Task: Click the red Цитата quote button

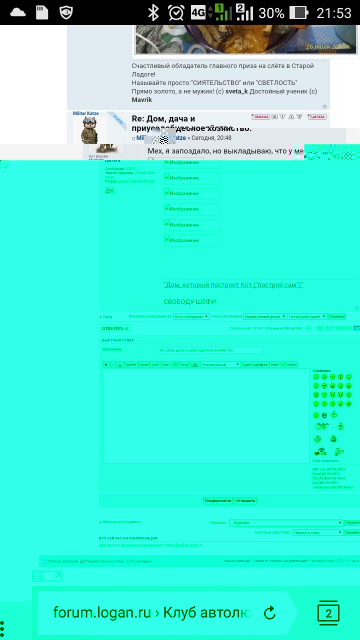Action: point(318,117)
